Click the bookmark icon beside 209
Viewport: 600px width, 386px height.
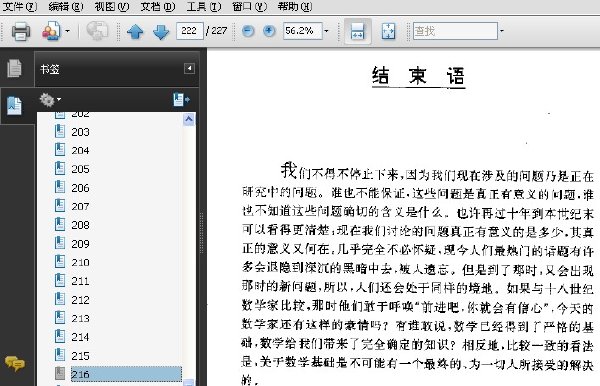point(60,243)
